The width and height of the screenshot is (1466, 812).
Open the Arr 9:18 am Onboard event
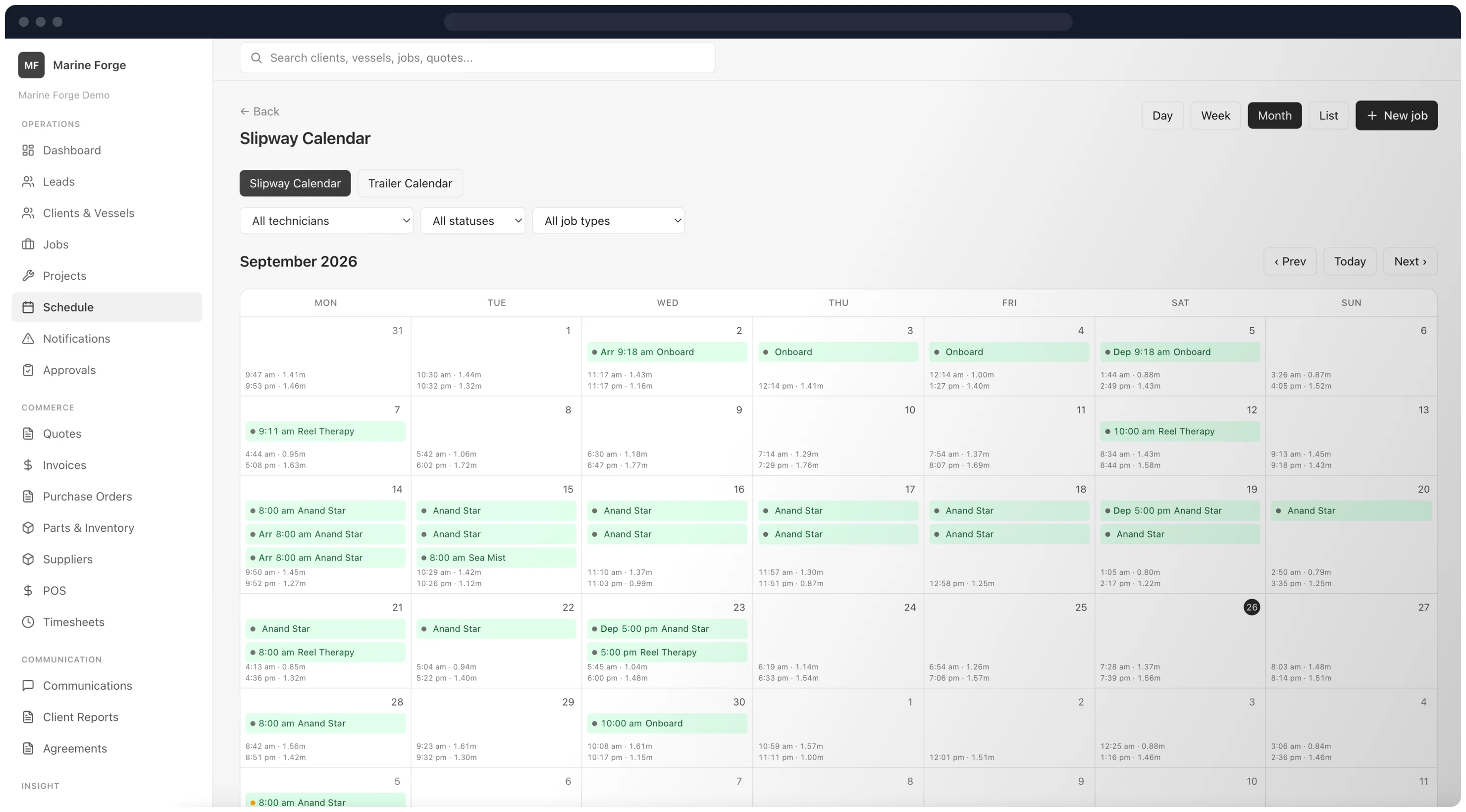pos(667,352)
